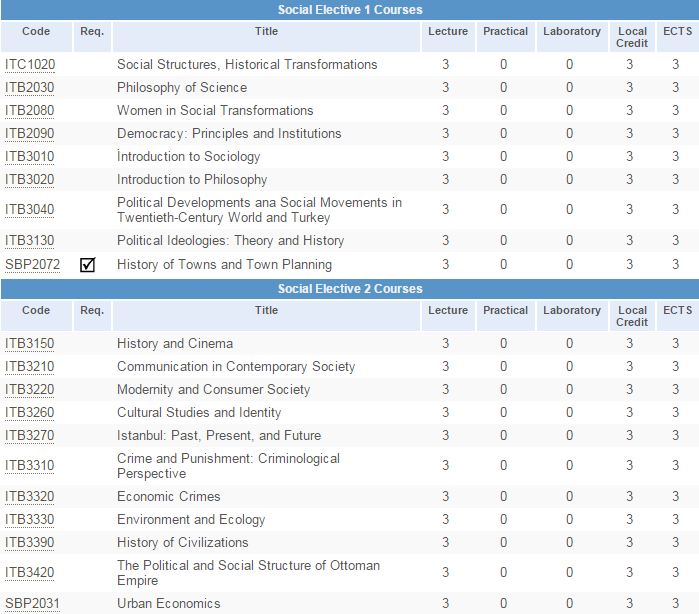Click the Social Elective 1 Courses header
Viewport: 699px width, 614px height.
tap(350, 10)
